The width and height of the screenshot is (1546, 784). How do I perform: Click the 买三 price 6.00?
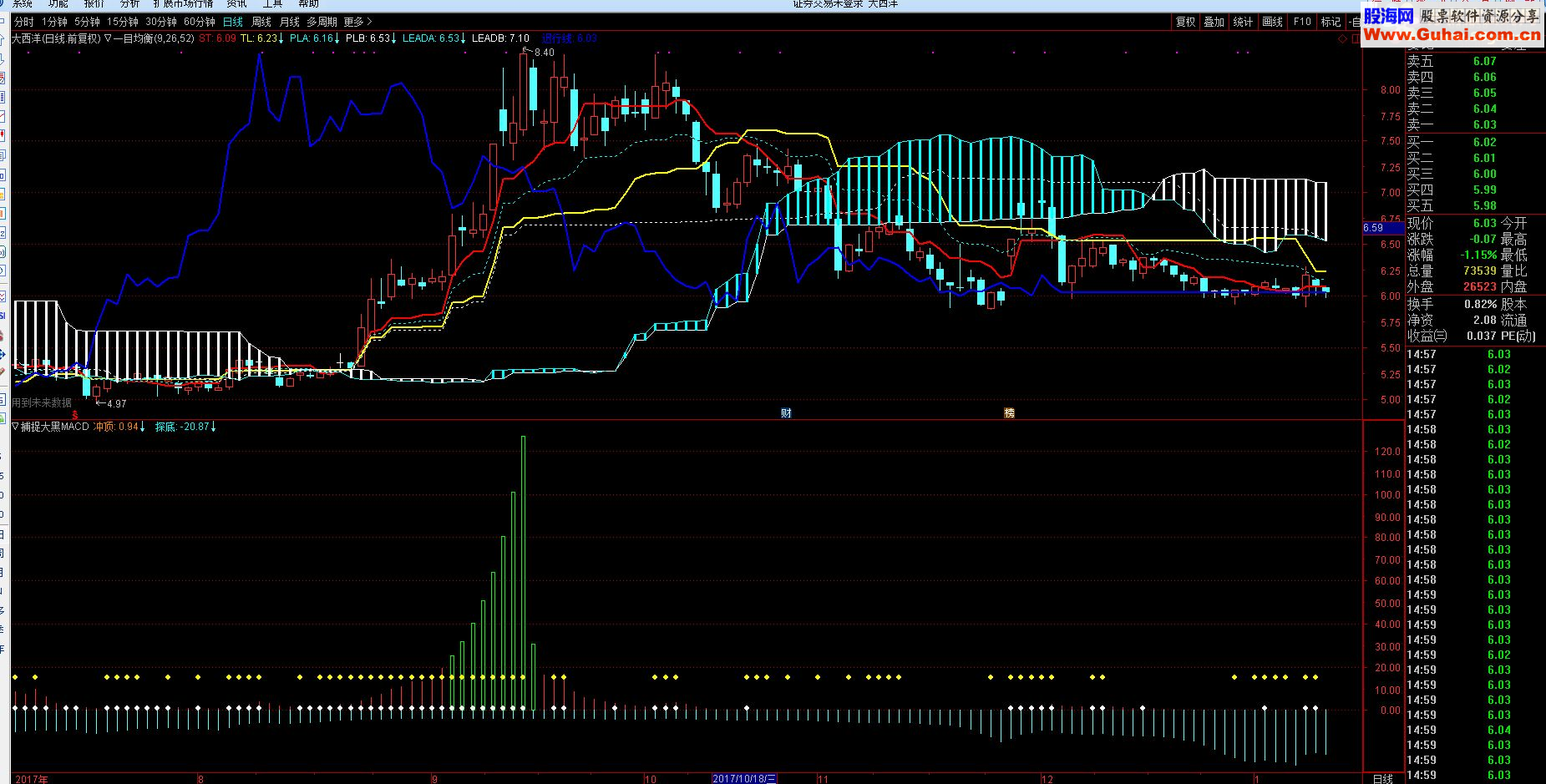1484,174
